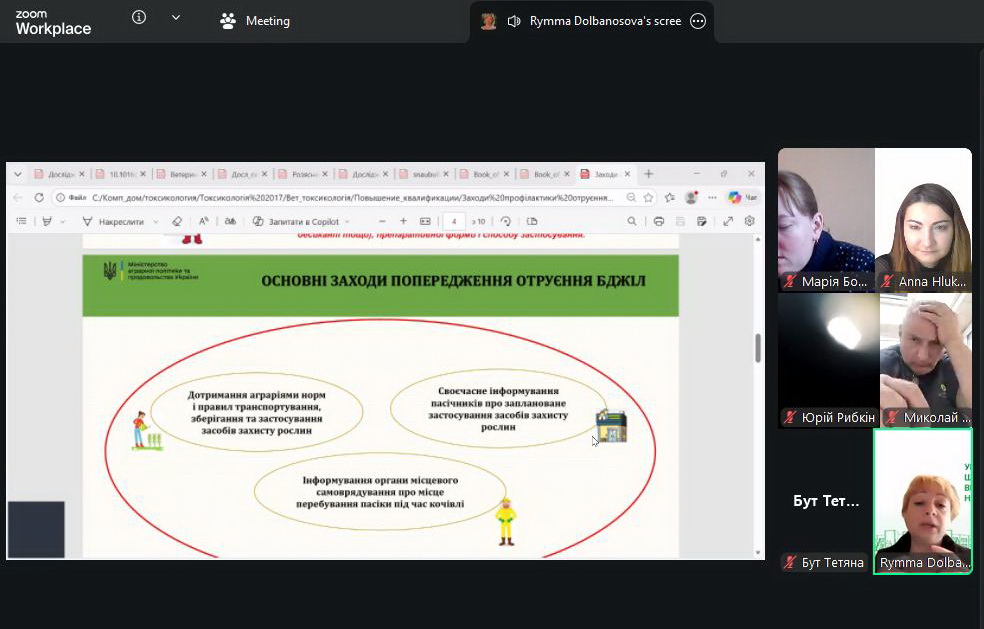
Task: Open the table of contents icon
Action: click(x=21, y=221)
